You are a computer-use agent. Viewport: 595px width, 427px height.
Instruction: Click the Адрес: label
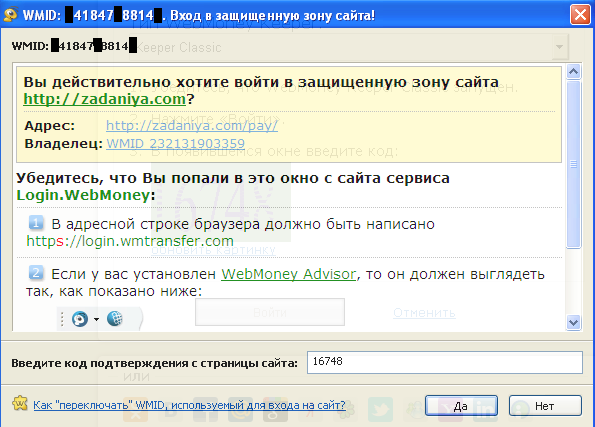(x=50, y=126)
